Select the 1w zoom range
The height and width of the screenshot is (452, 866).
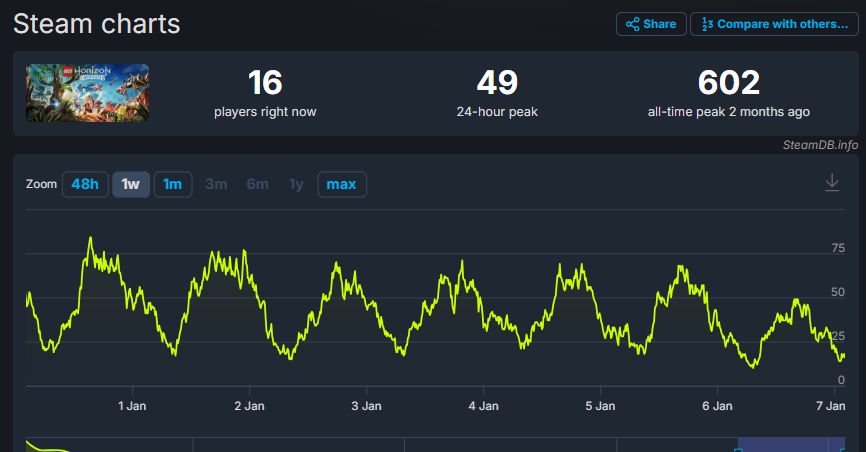[131, 184]
